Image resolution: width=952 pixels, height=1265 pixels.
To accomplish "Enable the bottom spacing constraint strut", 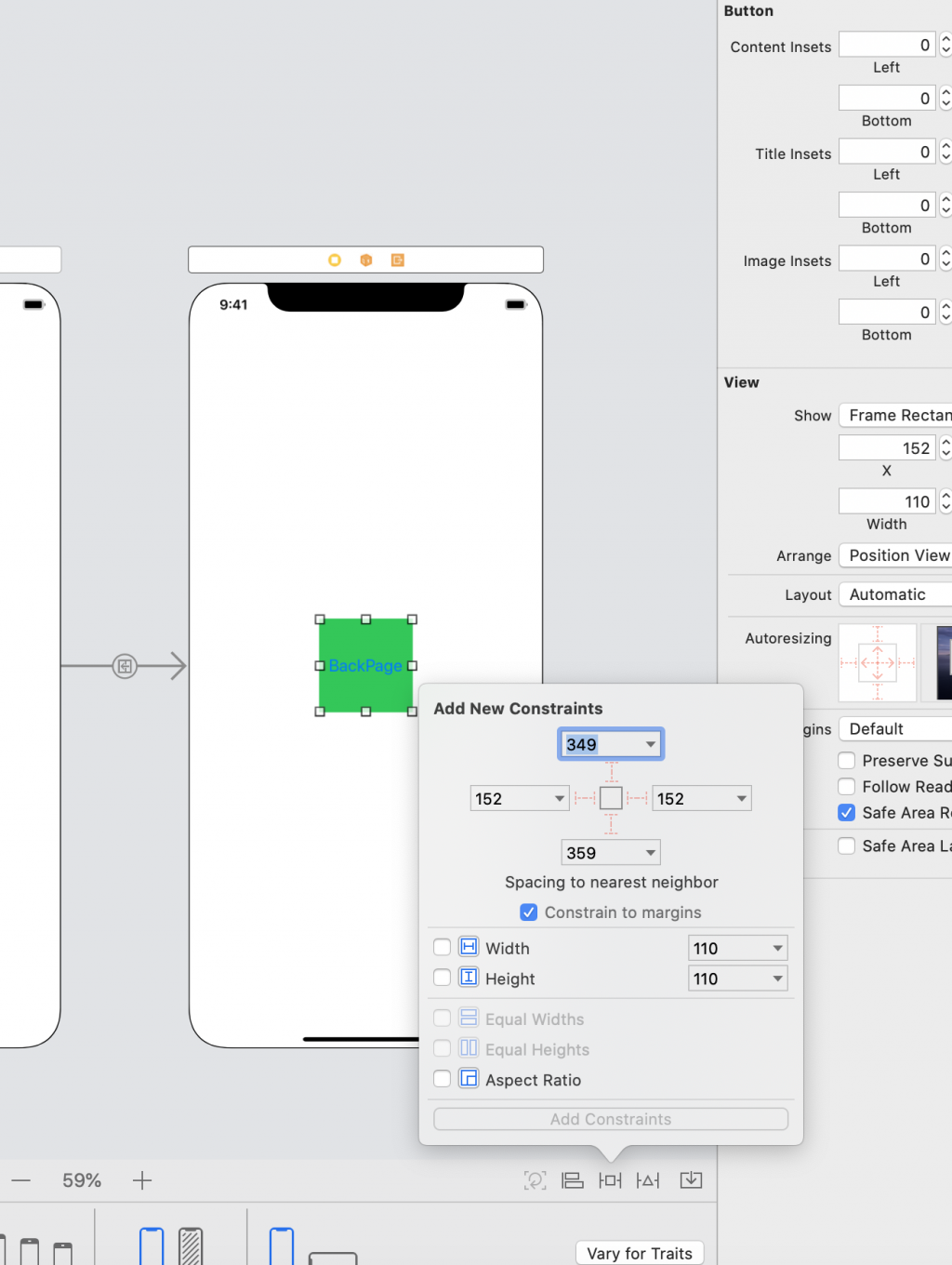I will point(611,824).
